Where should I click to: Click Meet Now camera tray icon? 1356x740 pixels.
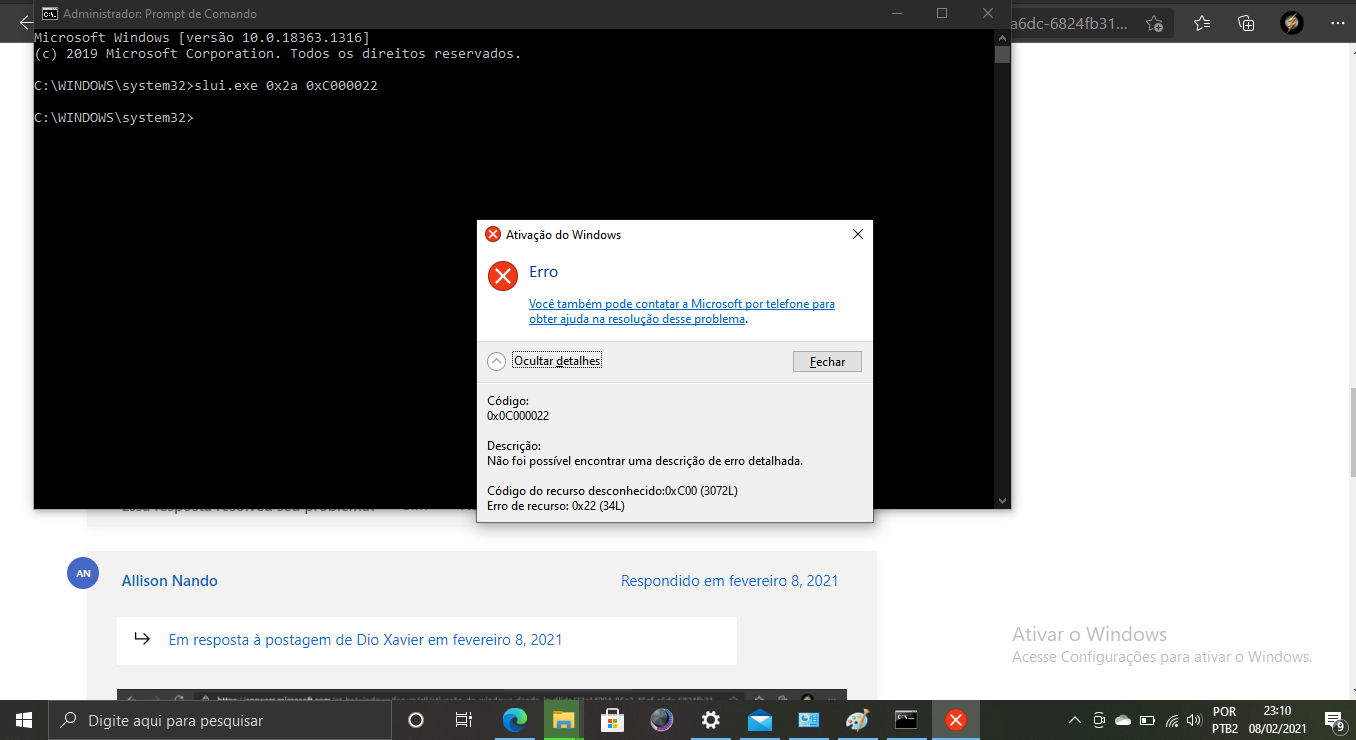pyautogui.click(x=1099, y=720)
